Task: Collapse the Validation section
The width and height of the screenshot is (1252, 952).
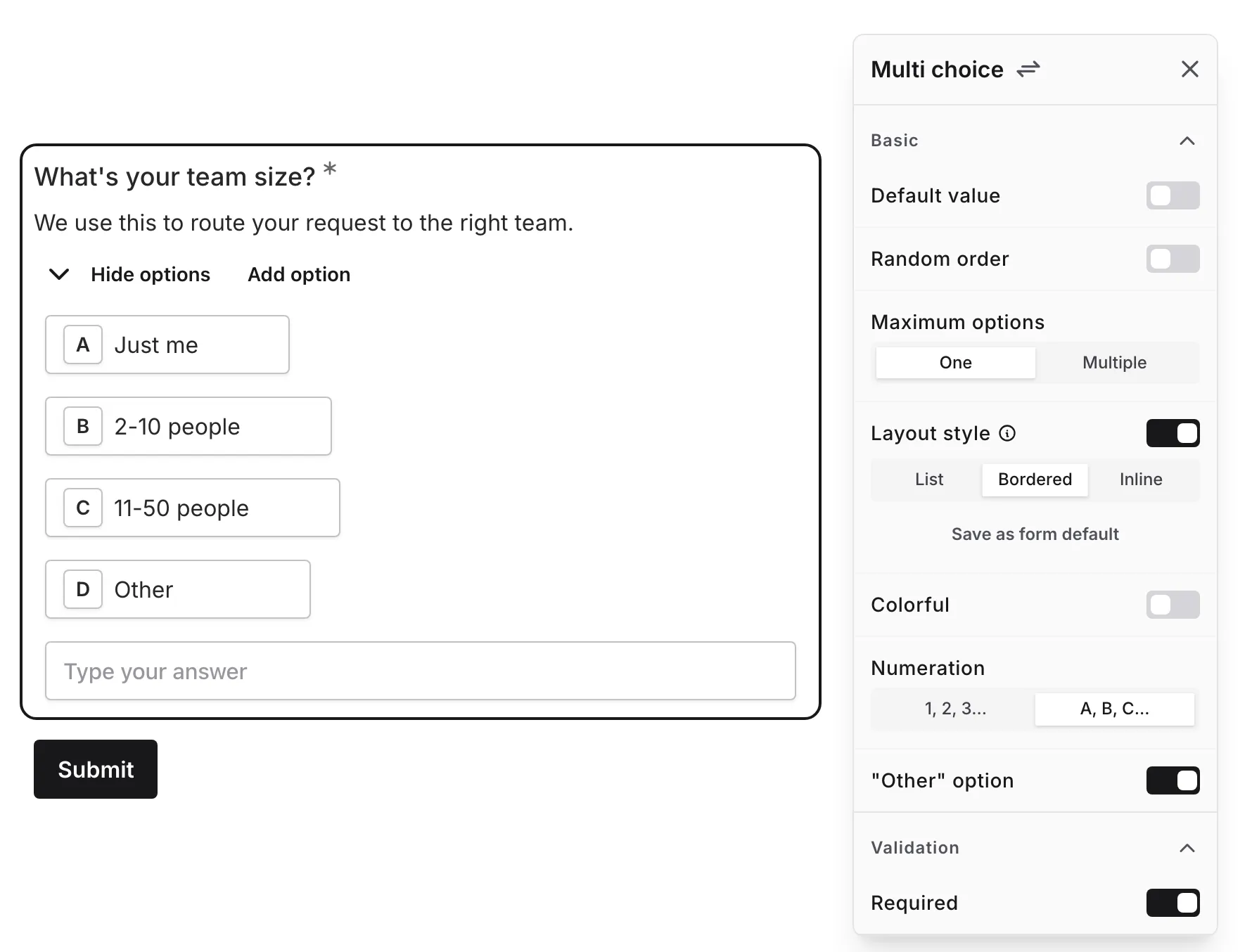Action: 1187,848
